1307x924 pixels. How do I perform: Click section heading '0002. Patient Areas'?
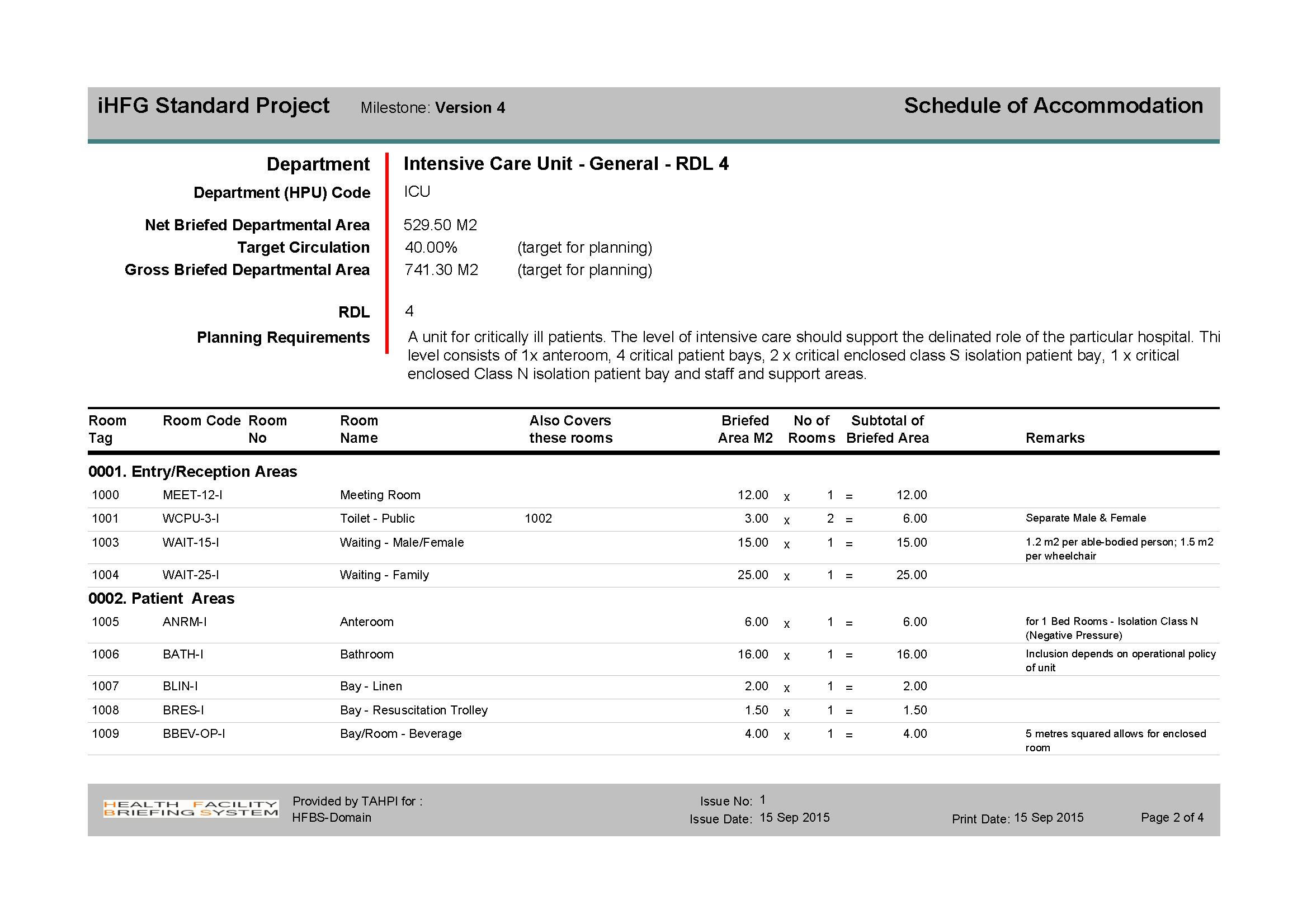coord(161,599)
